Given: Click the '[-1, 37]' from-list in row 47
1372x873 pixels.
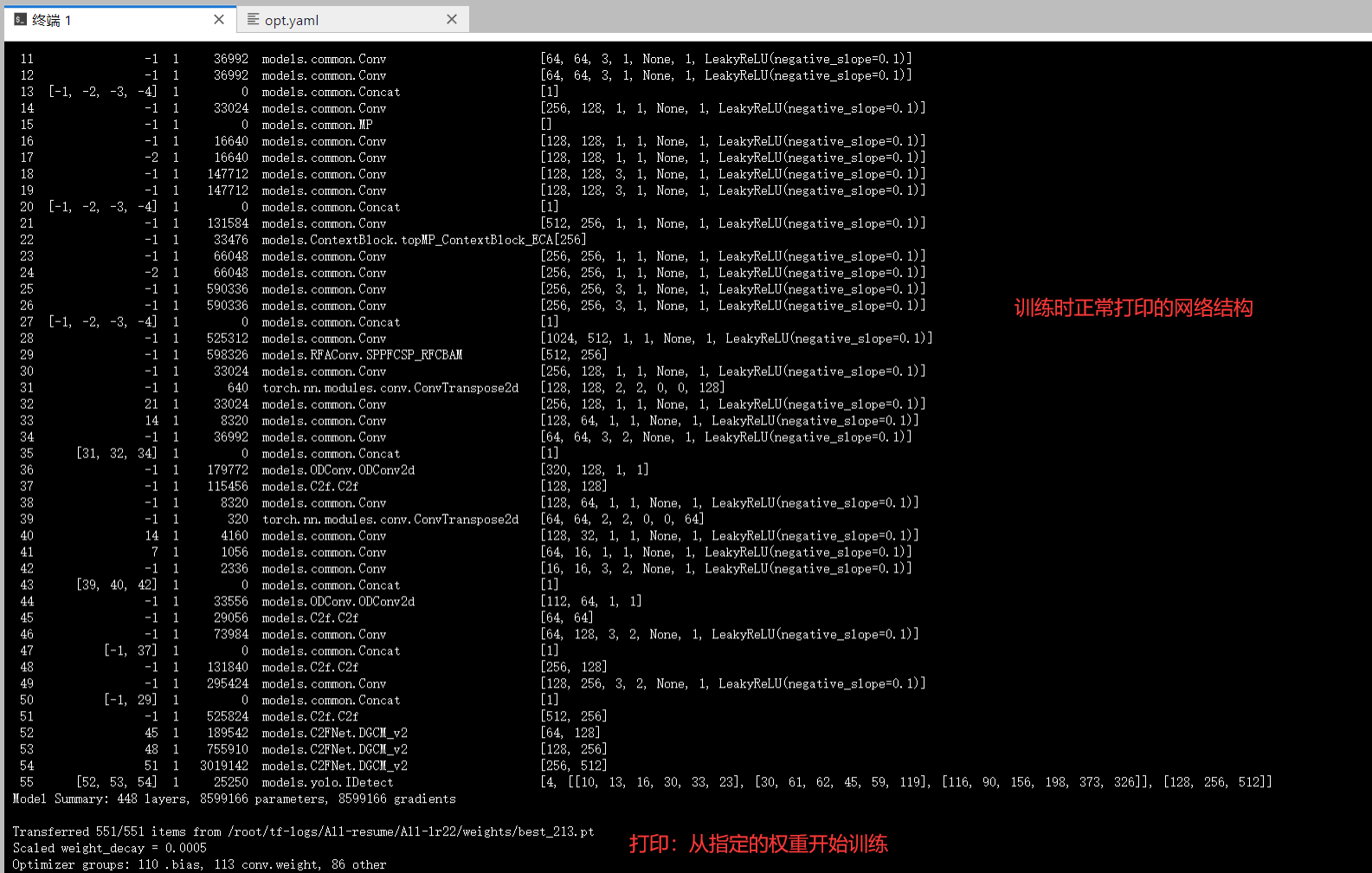Looking at the screenshot, I should click(131, 651).
